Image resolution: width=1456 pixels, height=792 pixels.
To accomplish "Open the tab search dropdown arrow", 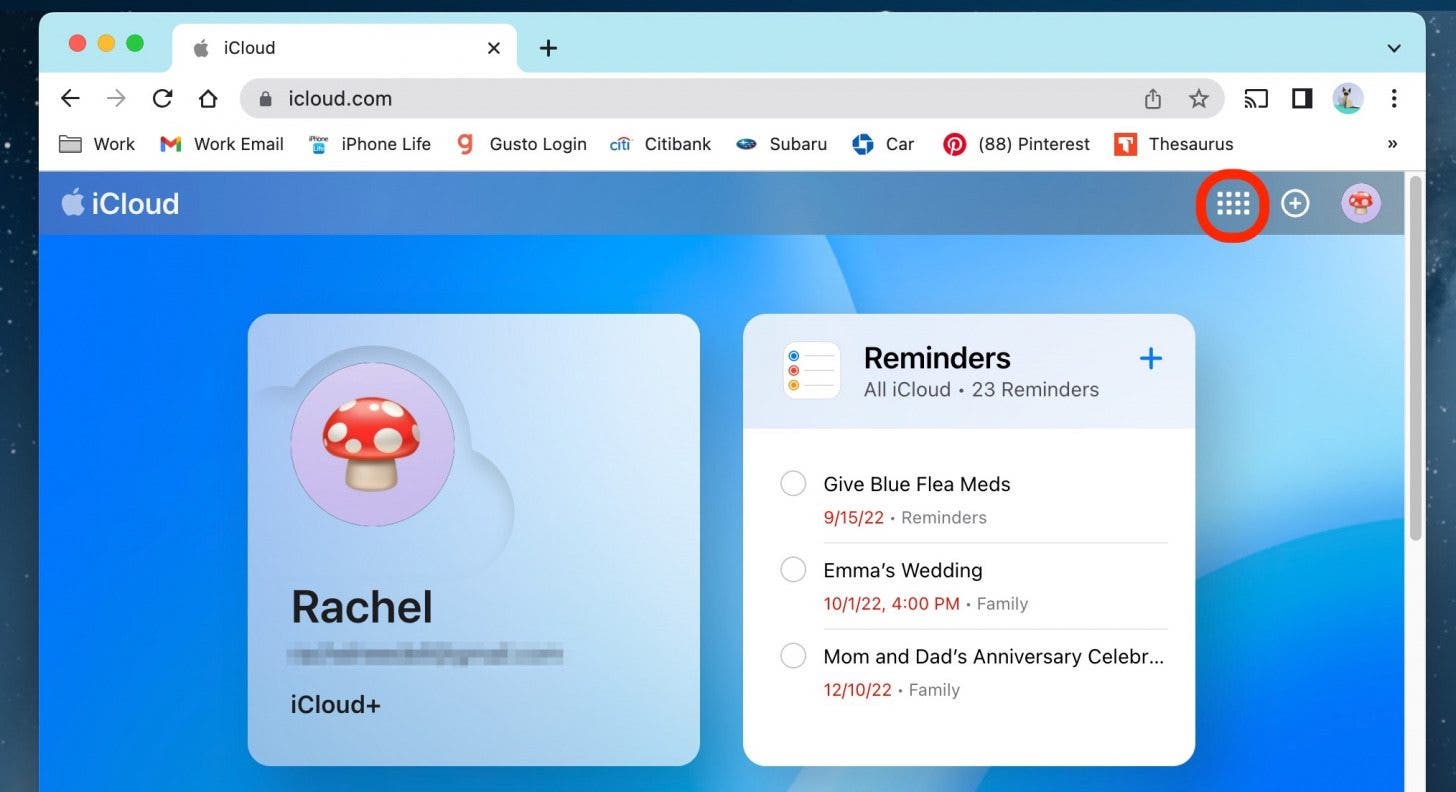I will (x=1394, y=48).
